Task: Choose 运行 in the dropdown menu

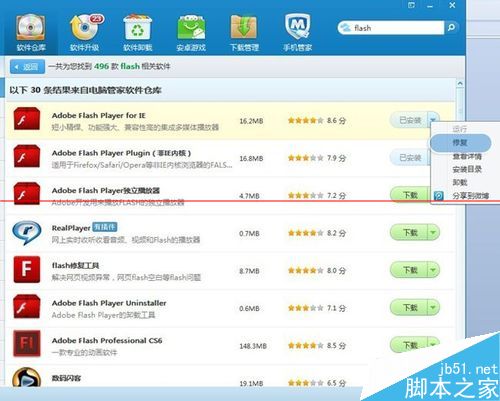Action: pyautogui.click(x=460, y=129)
